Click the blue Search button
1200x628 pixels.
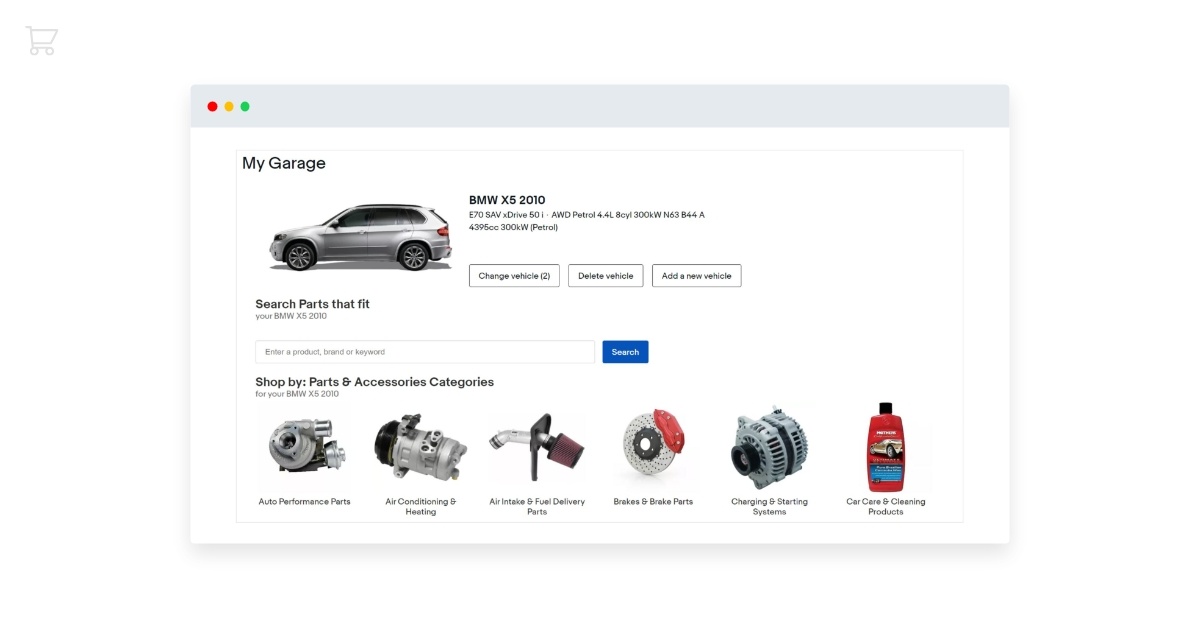tap(624, 351)
